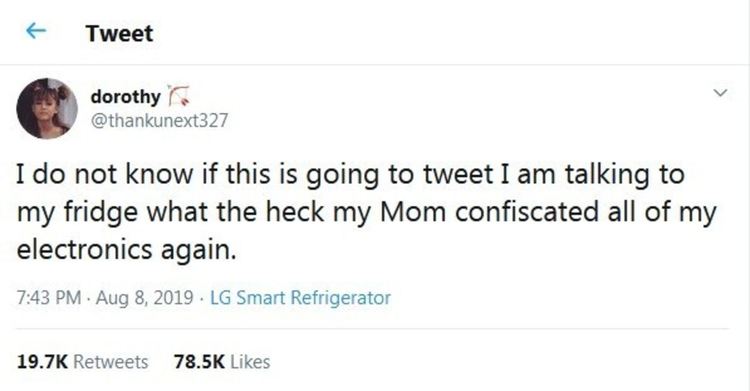Viewport: 750px width, 391px height.
Task: Click the Likes label
Action: click(x=250, y=362)
